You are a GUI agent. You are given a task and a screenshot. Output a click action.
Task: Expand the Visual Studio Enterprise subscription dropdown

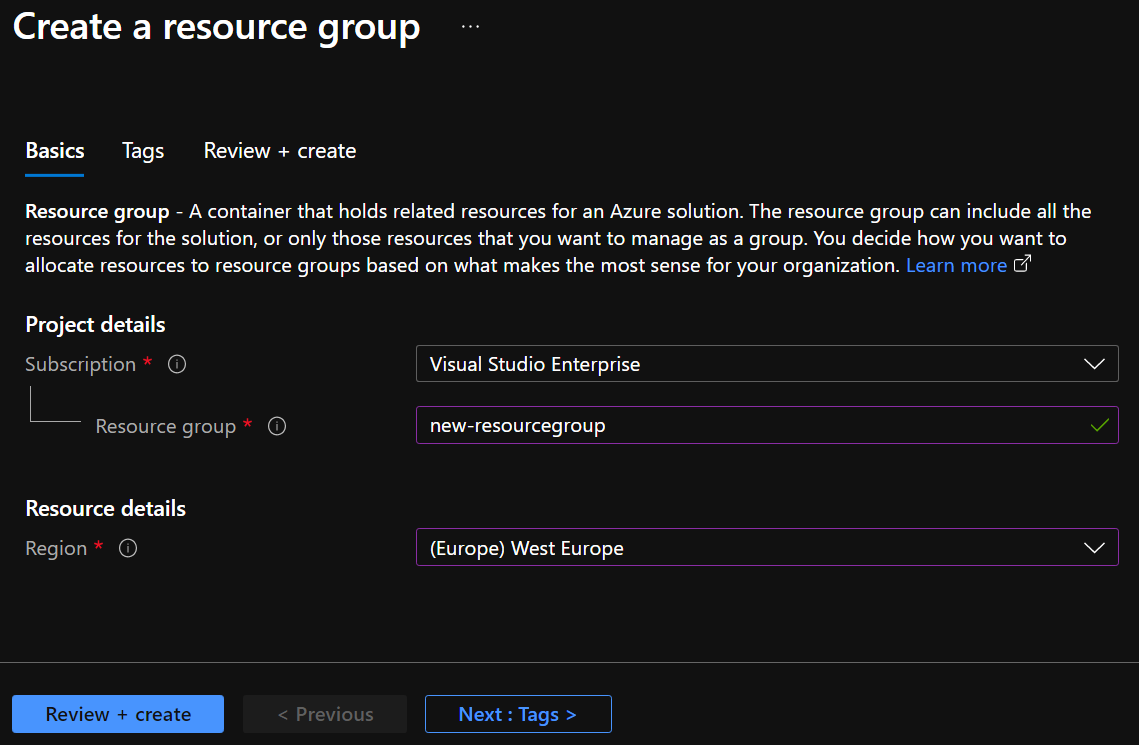[x=766, y=364]
